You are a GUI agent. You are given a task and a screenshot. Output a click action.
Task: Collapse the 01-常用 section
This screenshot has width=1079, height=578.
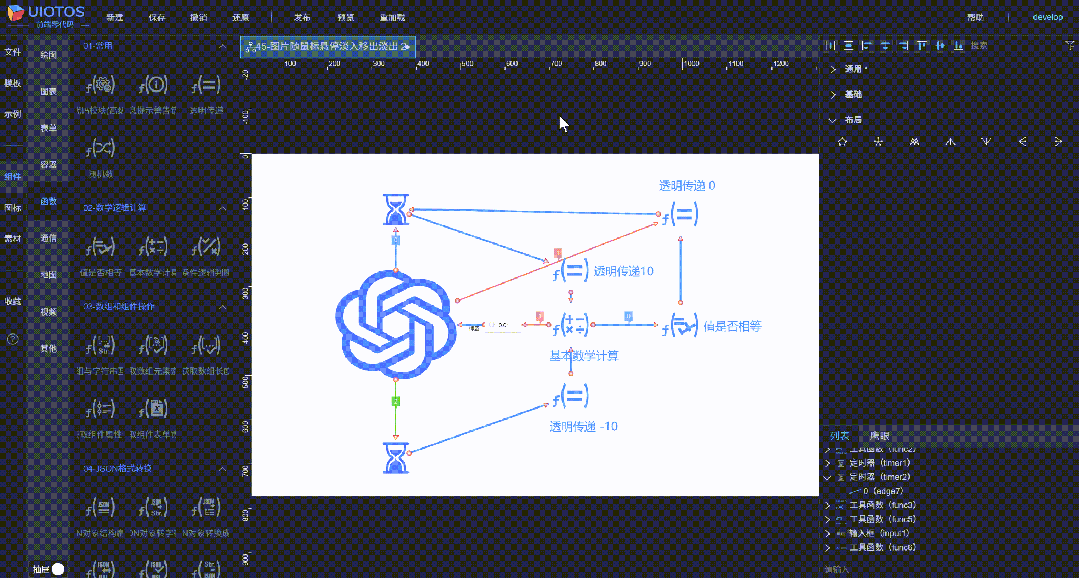tap(222, 46)
